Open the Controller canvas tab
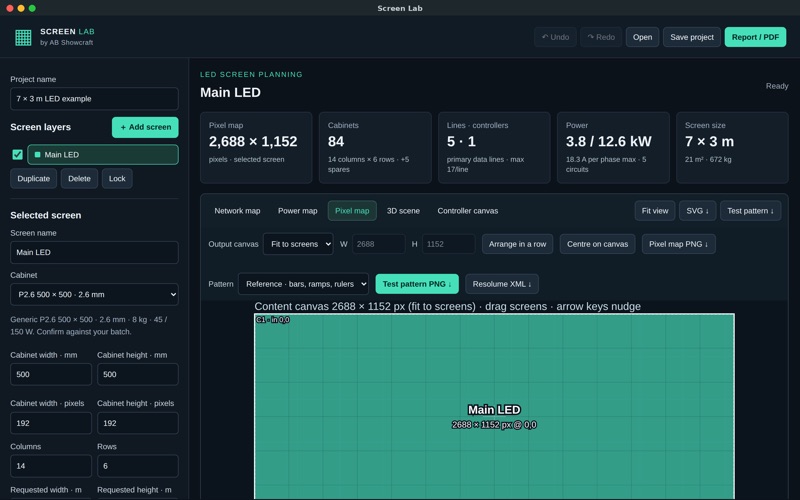Image resolution: width=800 pixels, height=500 pixels. tap(468, 211)
